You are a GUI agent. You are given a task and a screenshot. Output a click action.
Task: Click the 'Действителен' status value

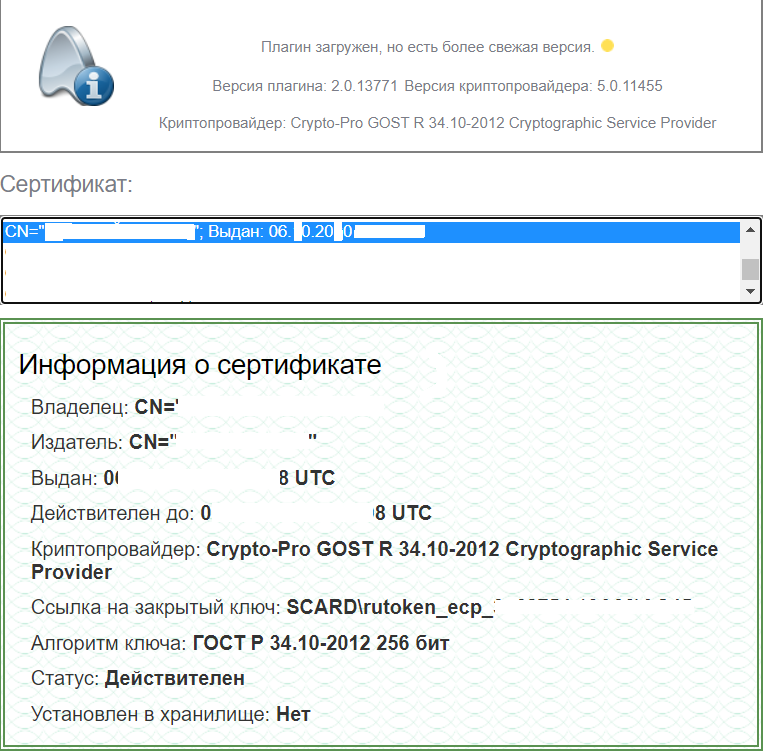(174, 678)
